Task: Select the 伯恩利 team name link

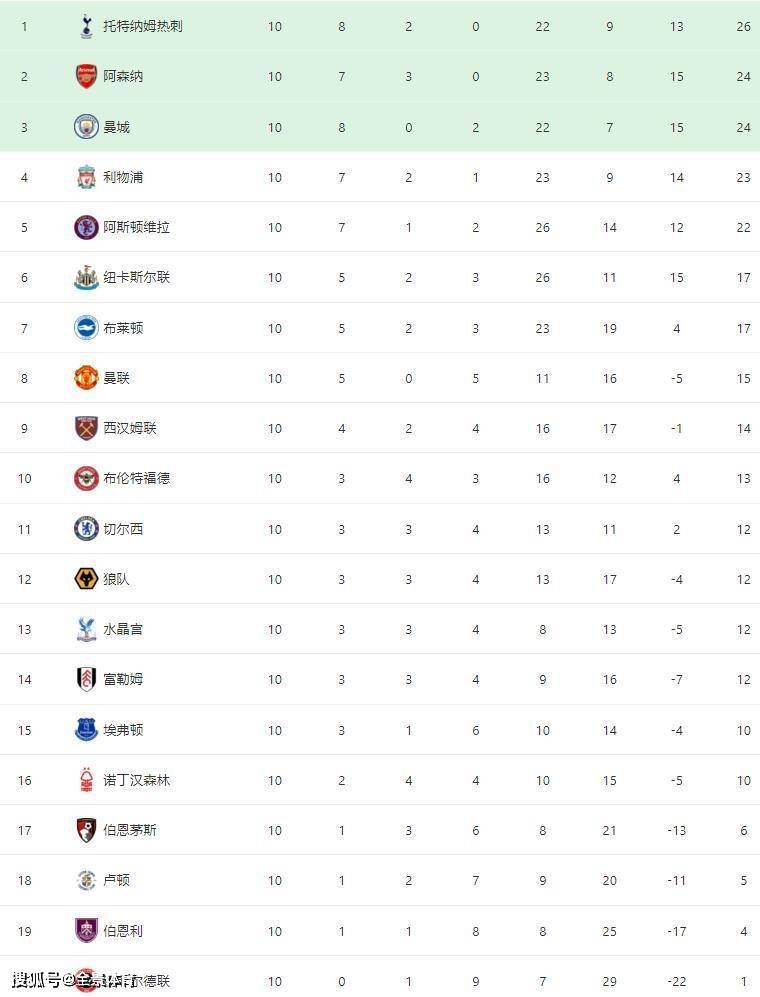Action: pos(123,931)
